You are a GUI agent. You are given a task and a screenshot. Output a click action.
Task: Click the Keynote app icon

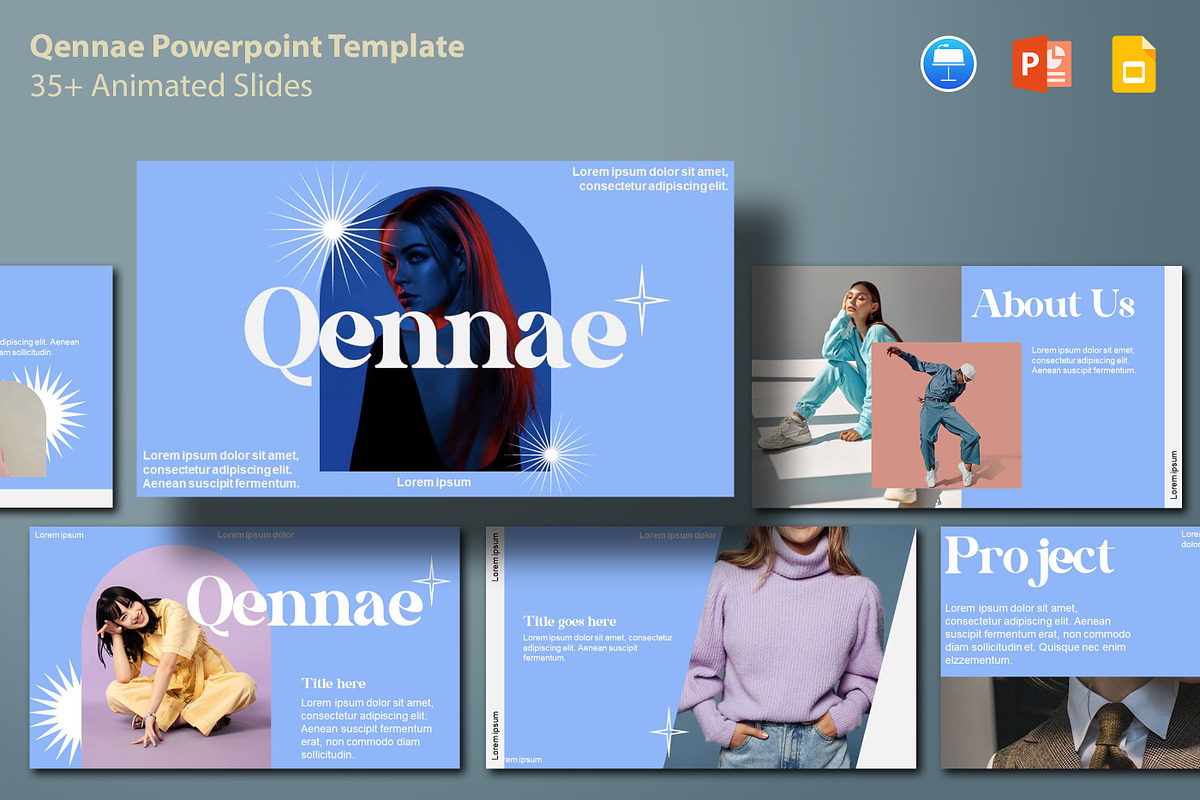948,64
